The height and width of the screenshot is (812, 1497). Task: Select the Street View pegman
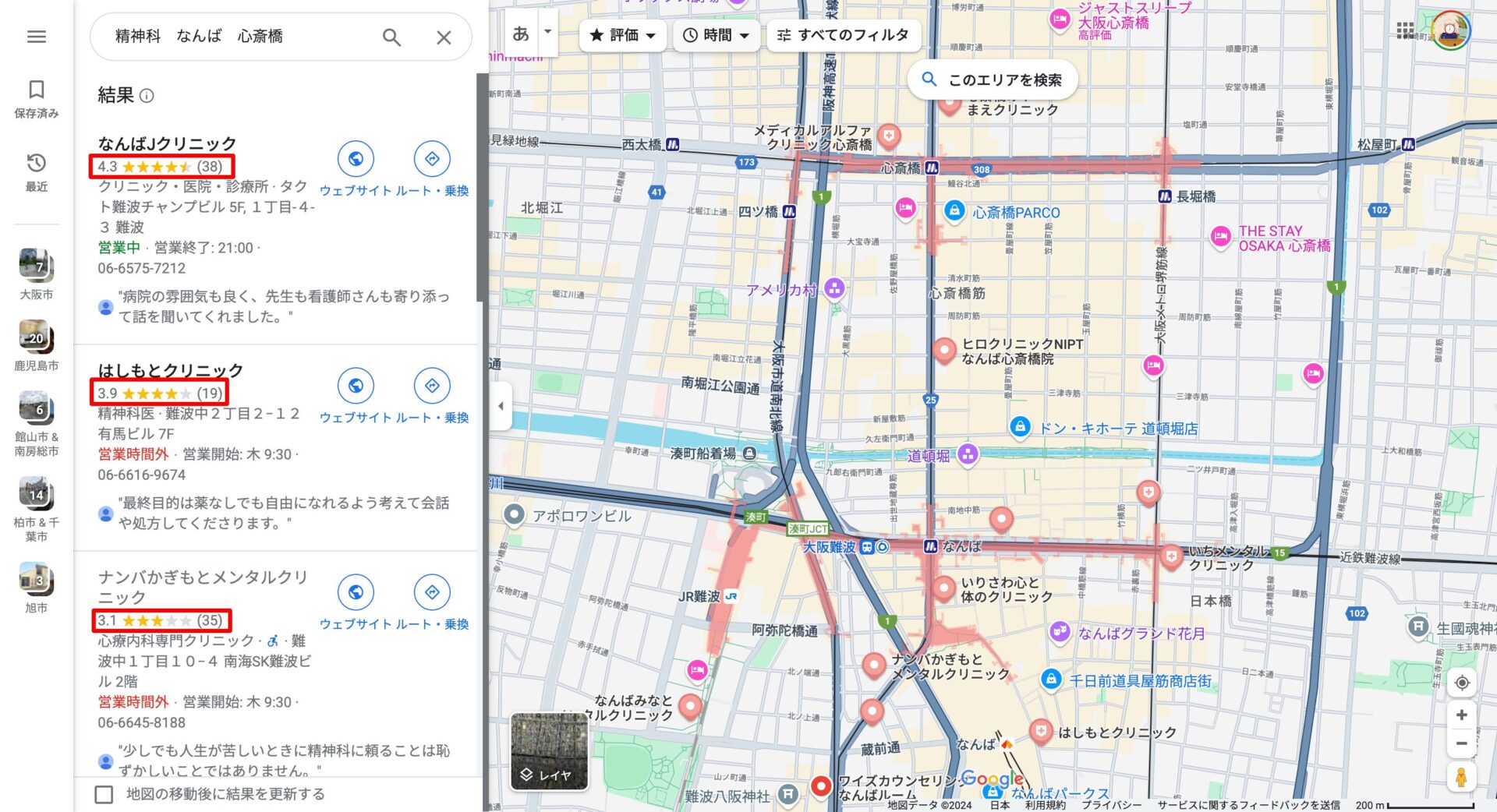[1462, 778]
